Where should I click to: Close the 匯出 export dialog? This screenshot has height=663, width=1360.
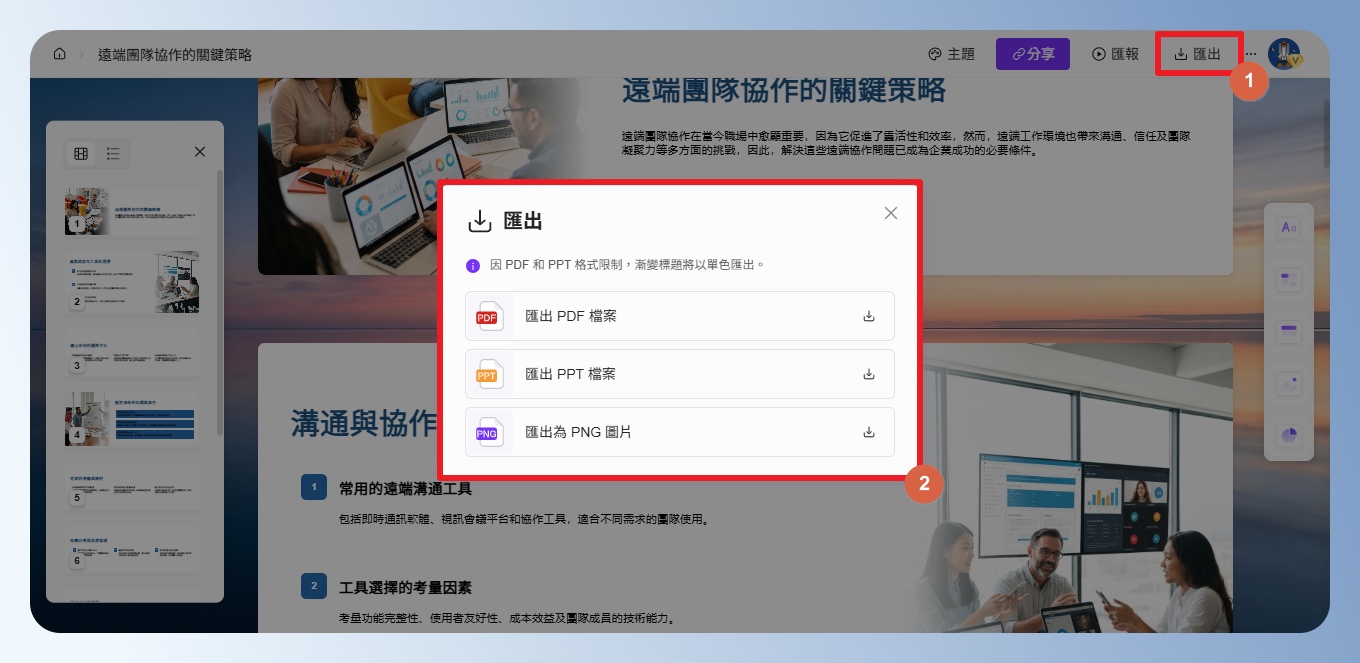click(891, 213)
